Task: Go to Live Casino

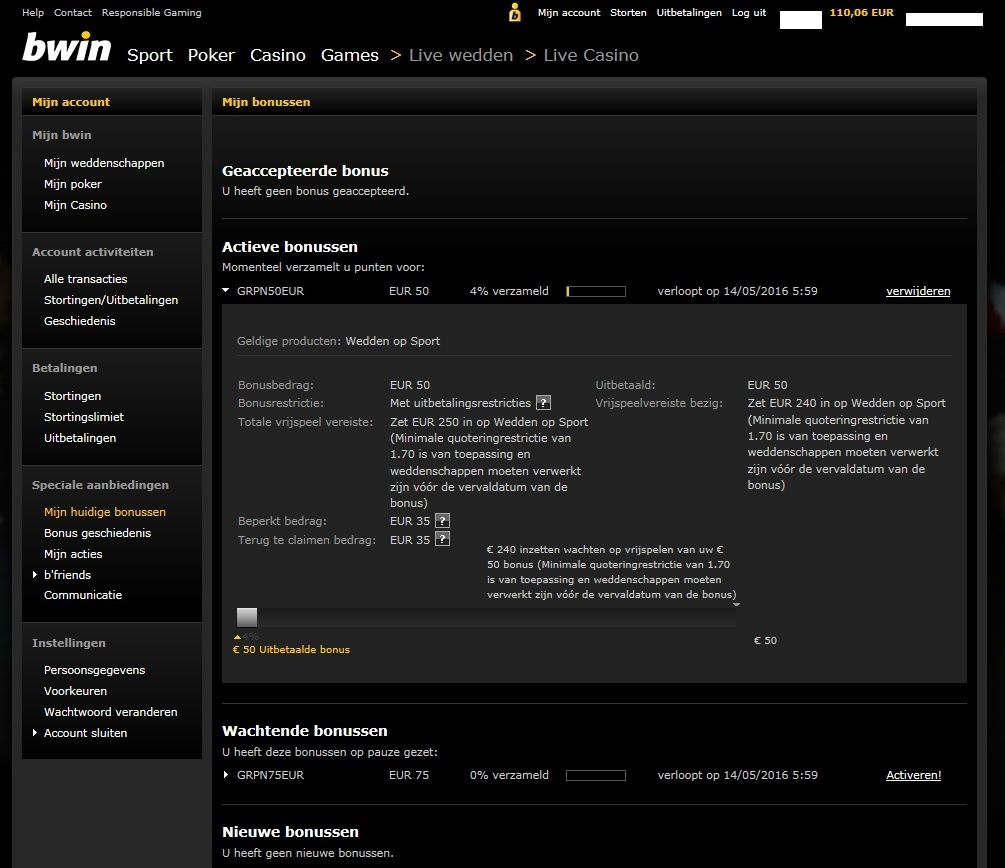Action: pyautogui.click(x=591, y=55)
